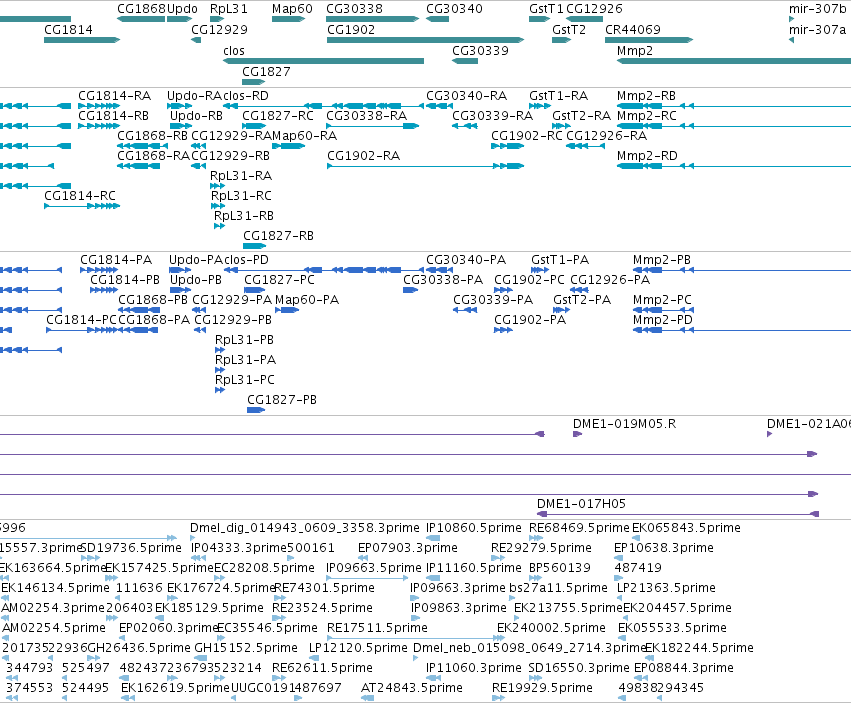Click the IP11060.3prime EST label
This screenshot has width=851, height=703.
[474, 668]
